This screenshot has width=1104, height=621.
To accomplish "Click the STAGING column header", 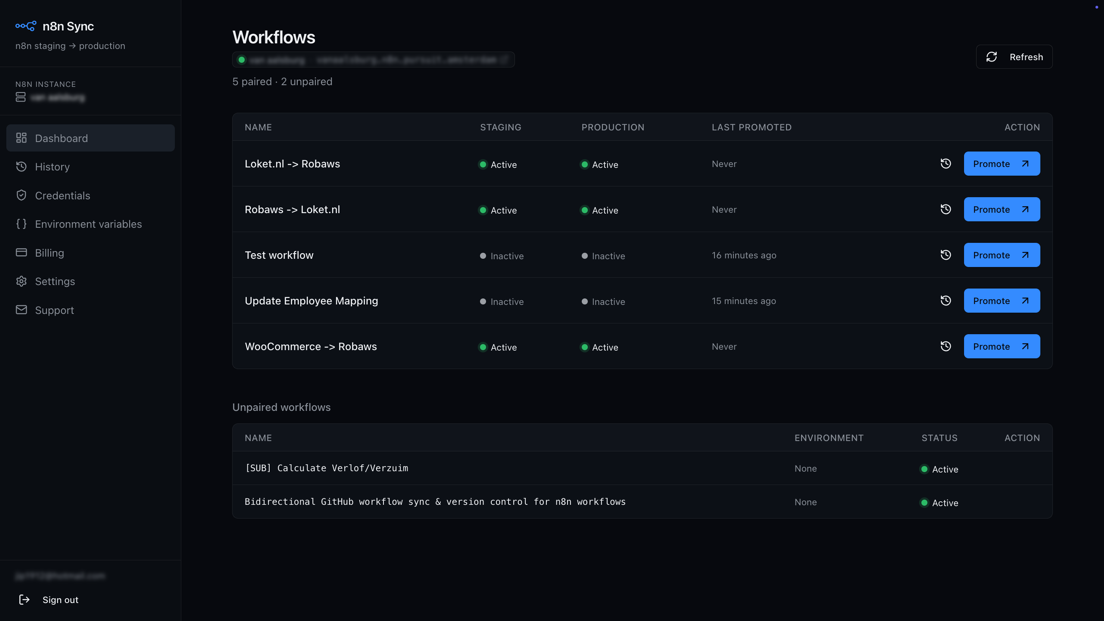I will coord(501,127).
